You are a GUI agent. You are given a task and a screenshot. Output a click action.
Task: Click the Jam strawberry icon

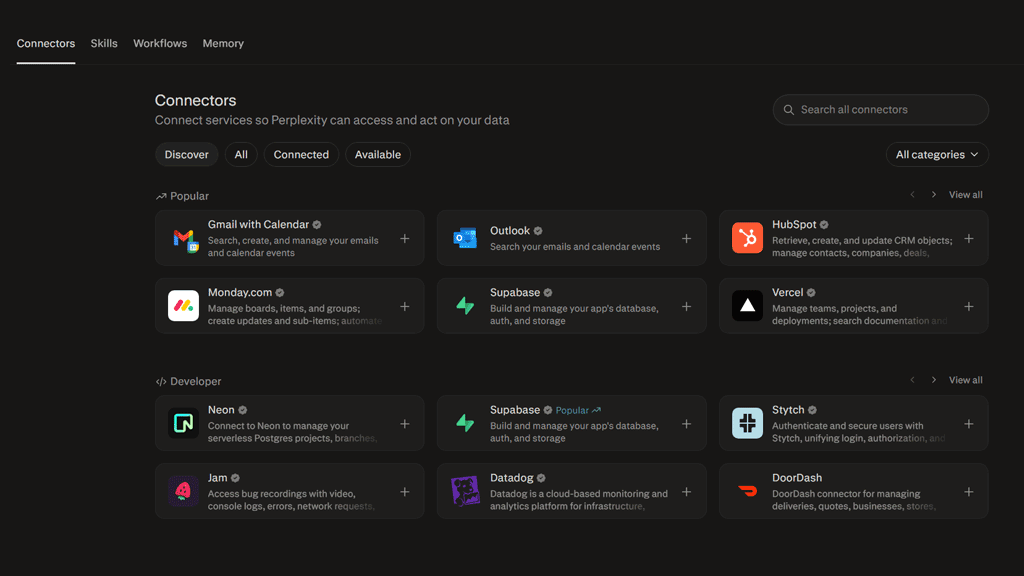[x=184, y=491]
